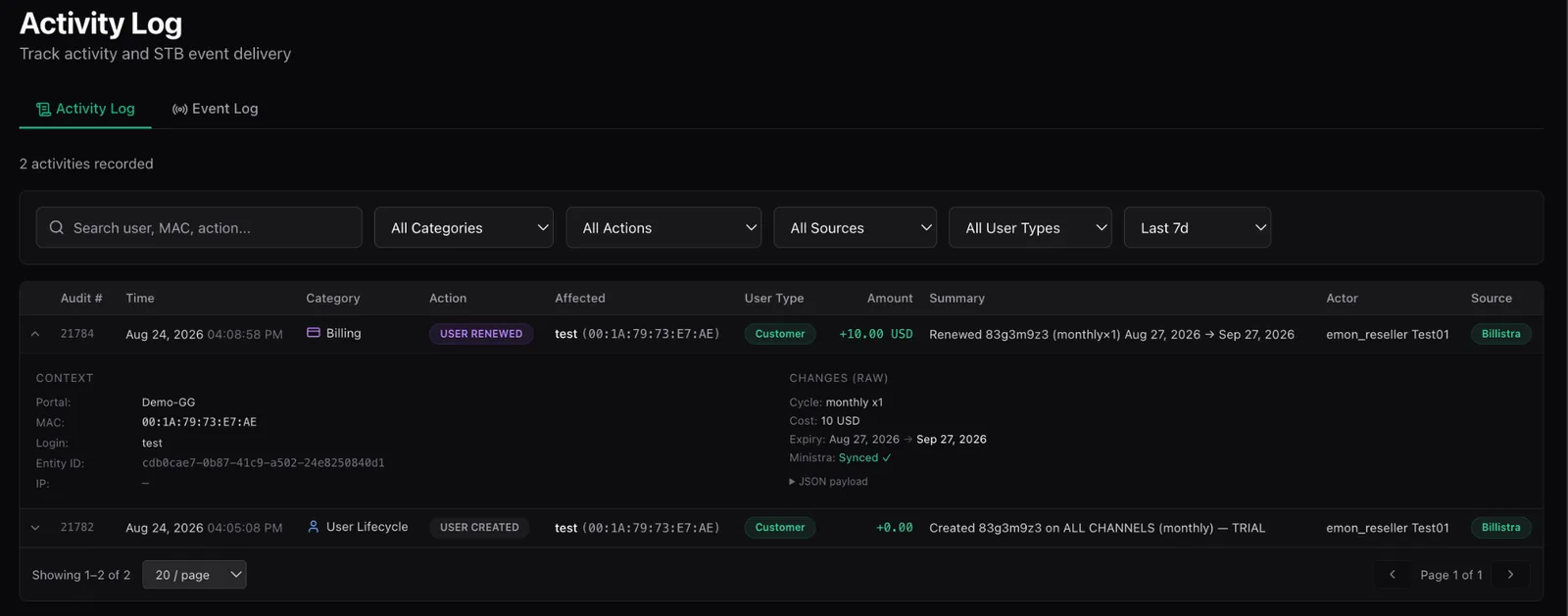This screenshot has height=616, width=1568.
Task: Click the Activity Log tab icon
Action: [43, 109]
